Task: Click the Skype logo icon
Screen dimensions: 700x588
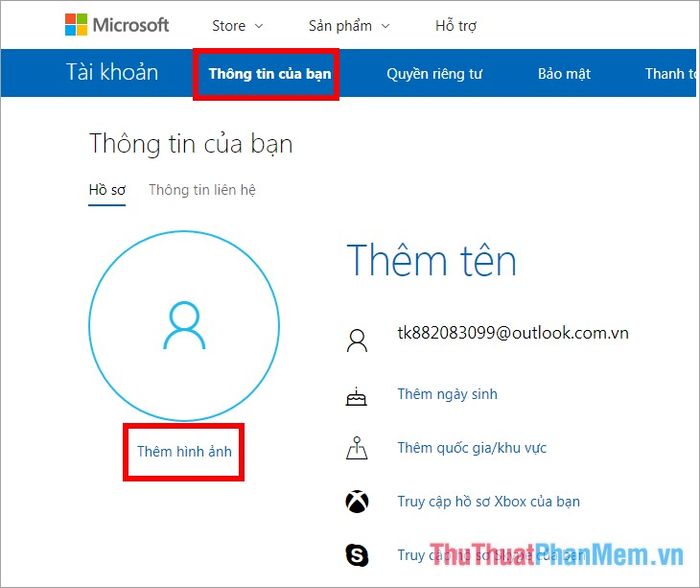Action: pyautogui.click(x=357, y=555)
